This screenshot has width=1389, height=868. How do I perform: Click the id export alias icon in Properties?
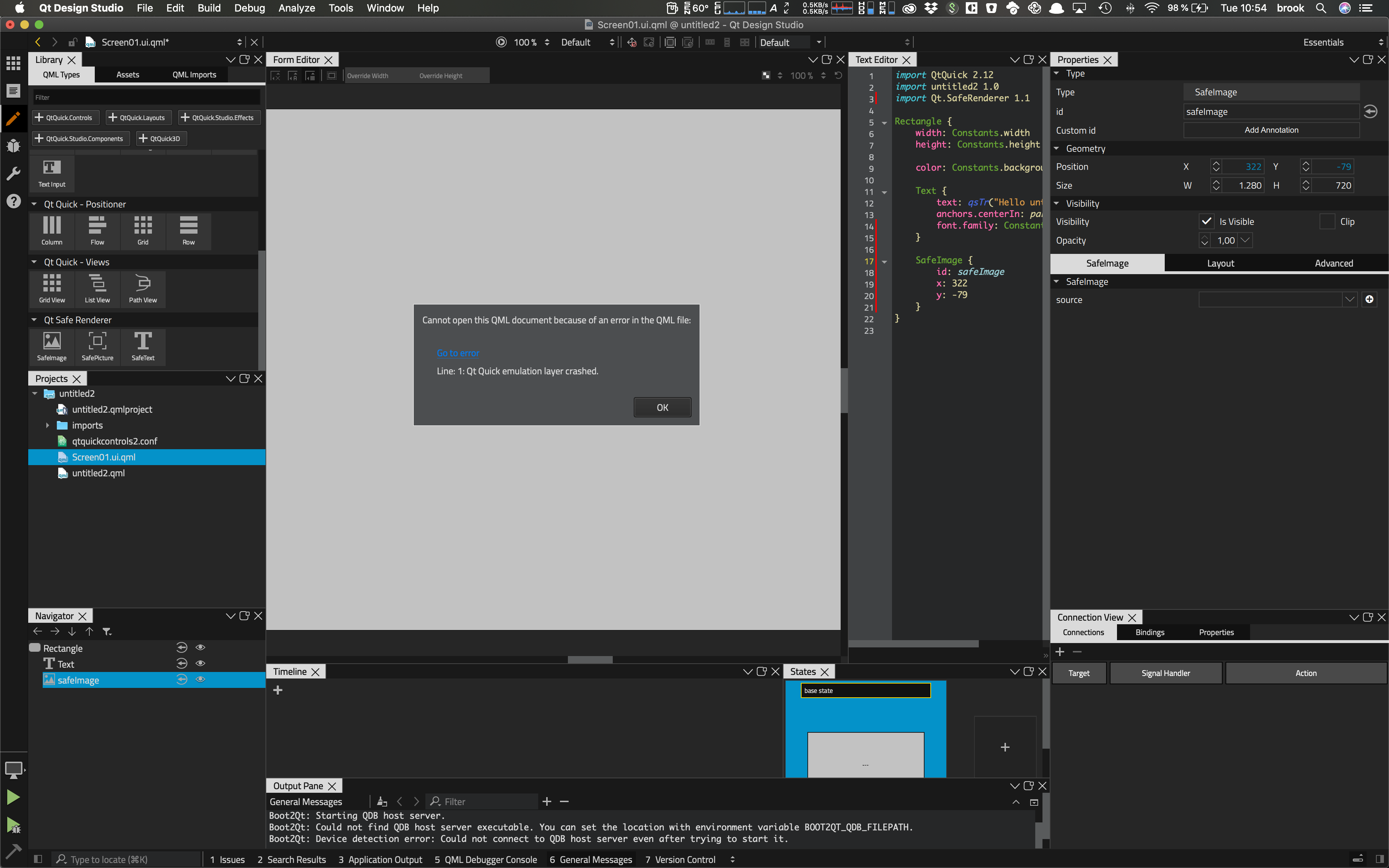[1371, 111]
